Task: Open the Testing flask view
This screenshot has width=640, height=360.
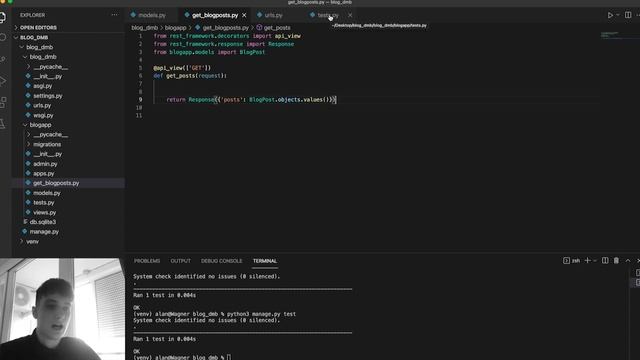Action: [3, 124]
